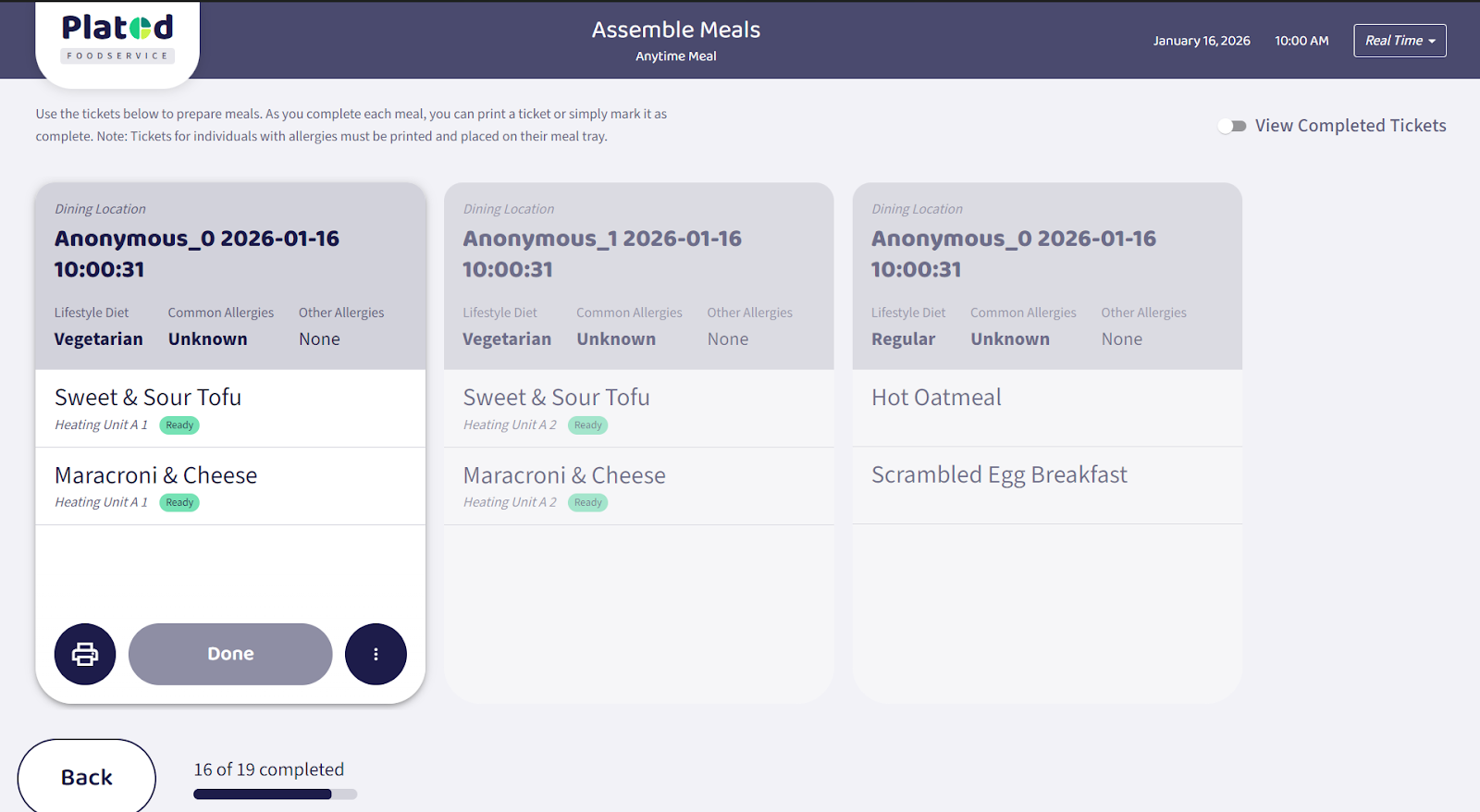Go Back to previous screen
The width and height of the screenshot is (1480, 812).
pos(87,777)
